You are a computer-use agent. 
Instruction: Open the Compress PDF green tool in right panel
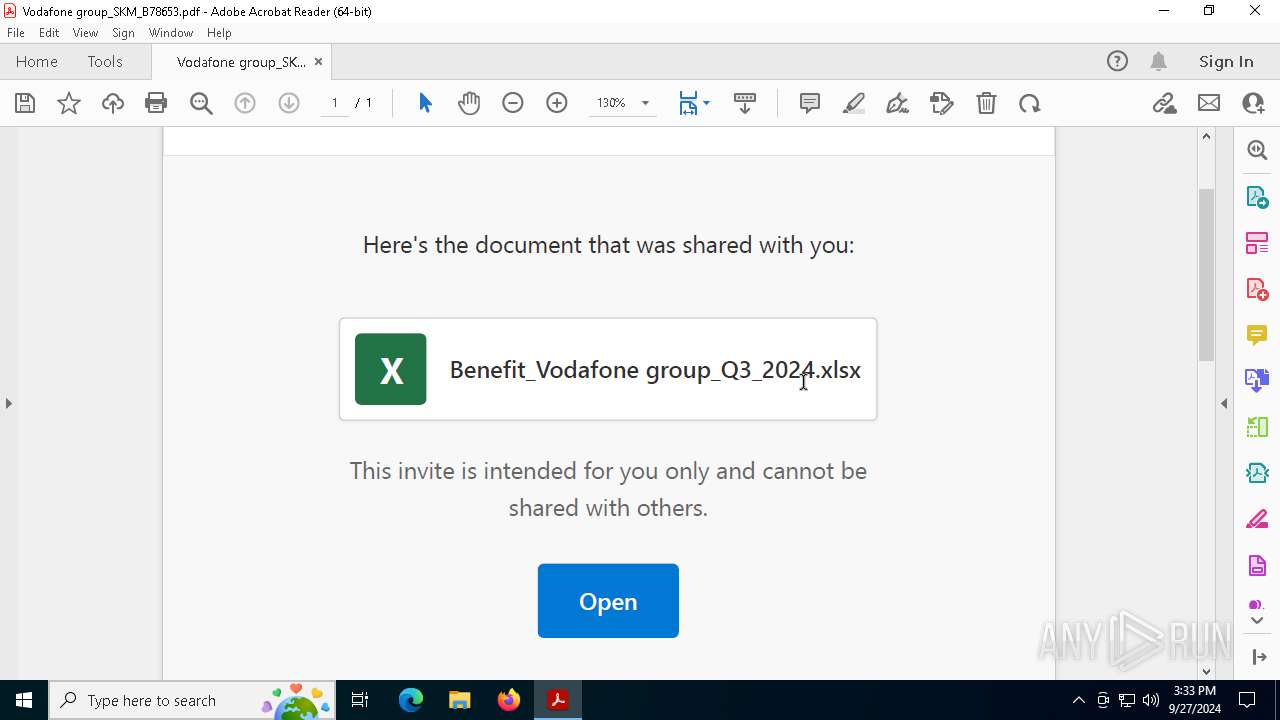pos(1257,427)
